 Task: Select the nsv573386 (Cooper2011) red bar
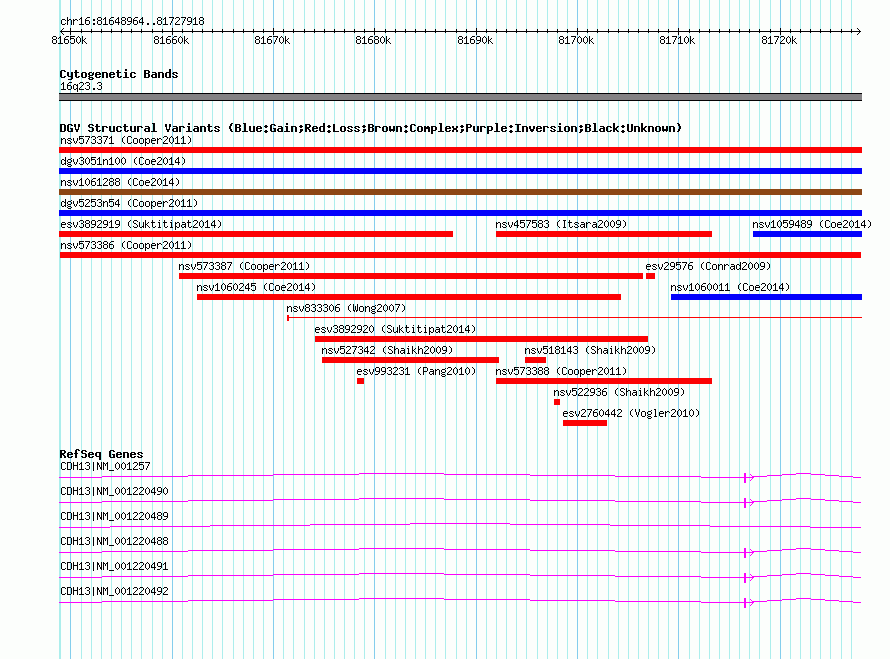(460, 255)
